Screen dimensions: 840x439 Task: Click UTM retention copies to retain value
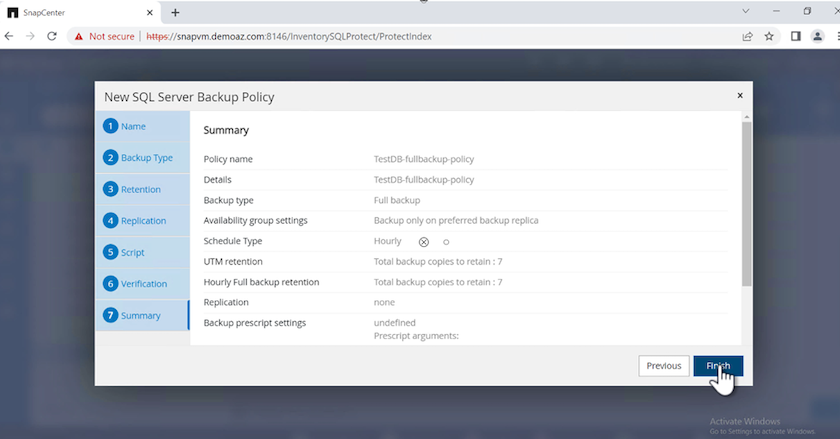[x=438, y=262]
